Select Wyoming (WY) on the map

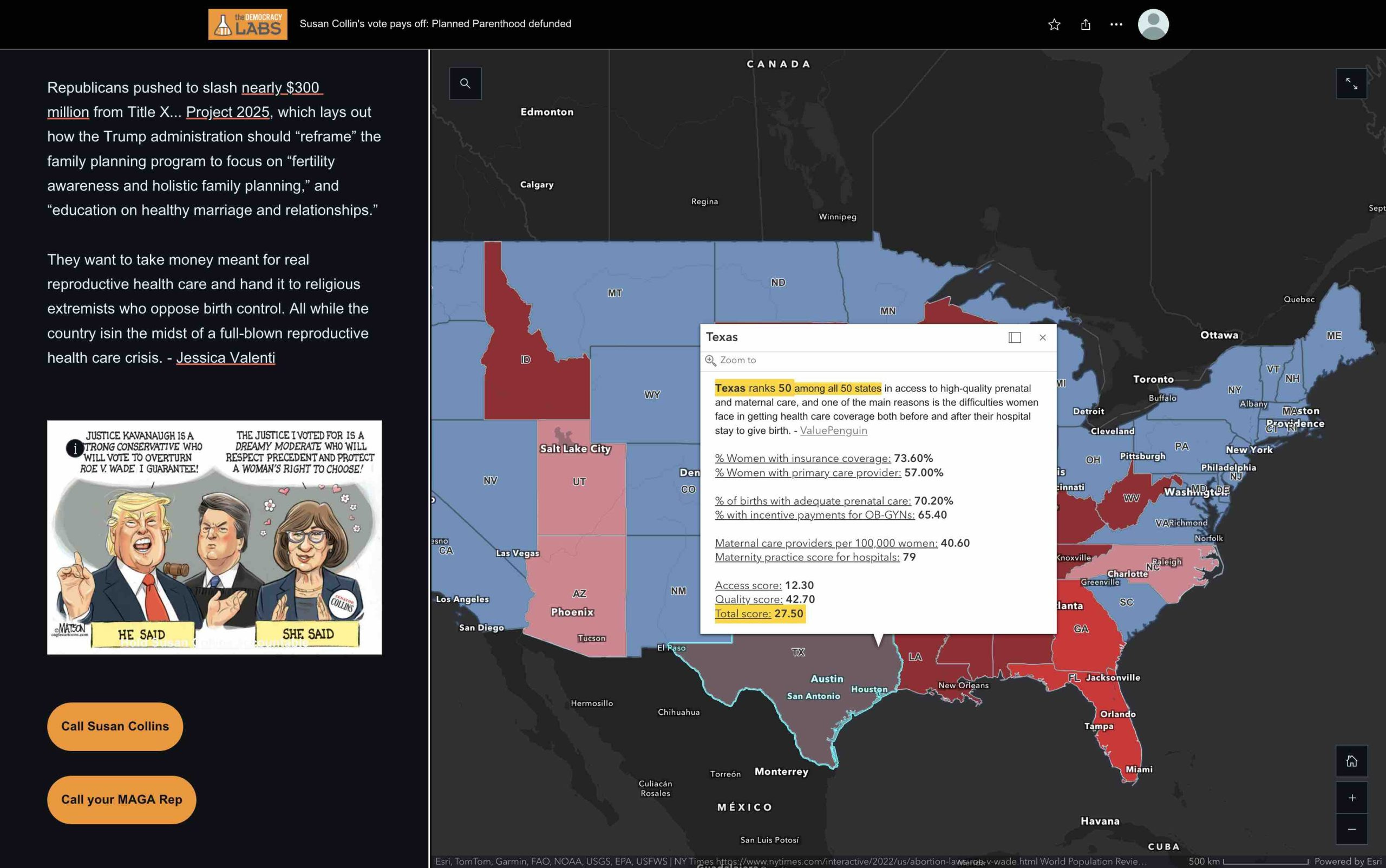pyautogui.click(x=652, y=395)
